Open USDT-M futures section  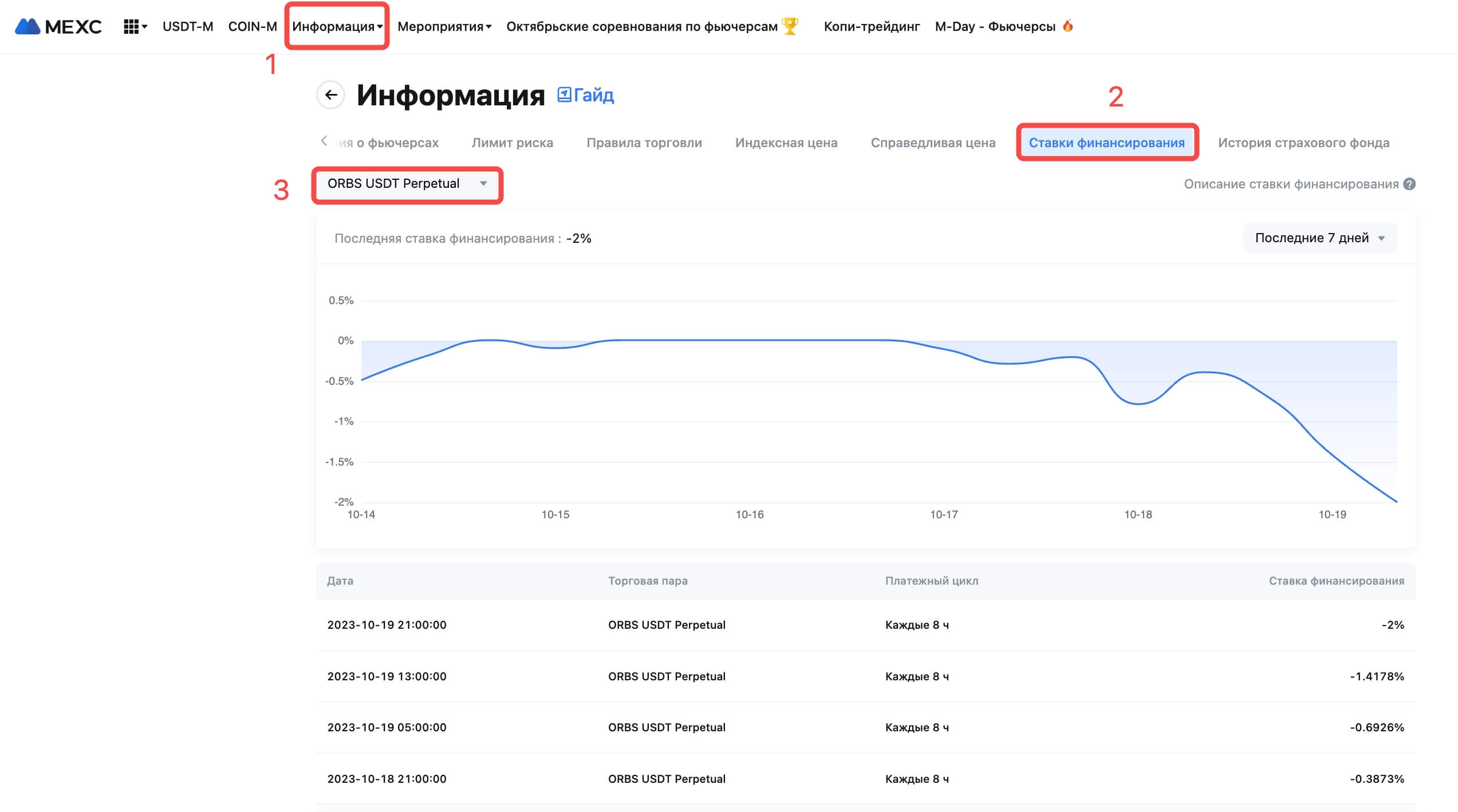[x=187, y=26]
